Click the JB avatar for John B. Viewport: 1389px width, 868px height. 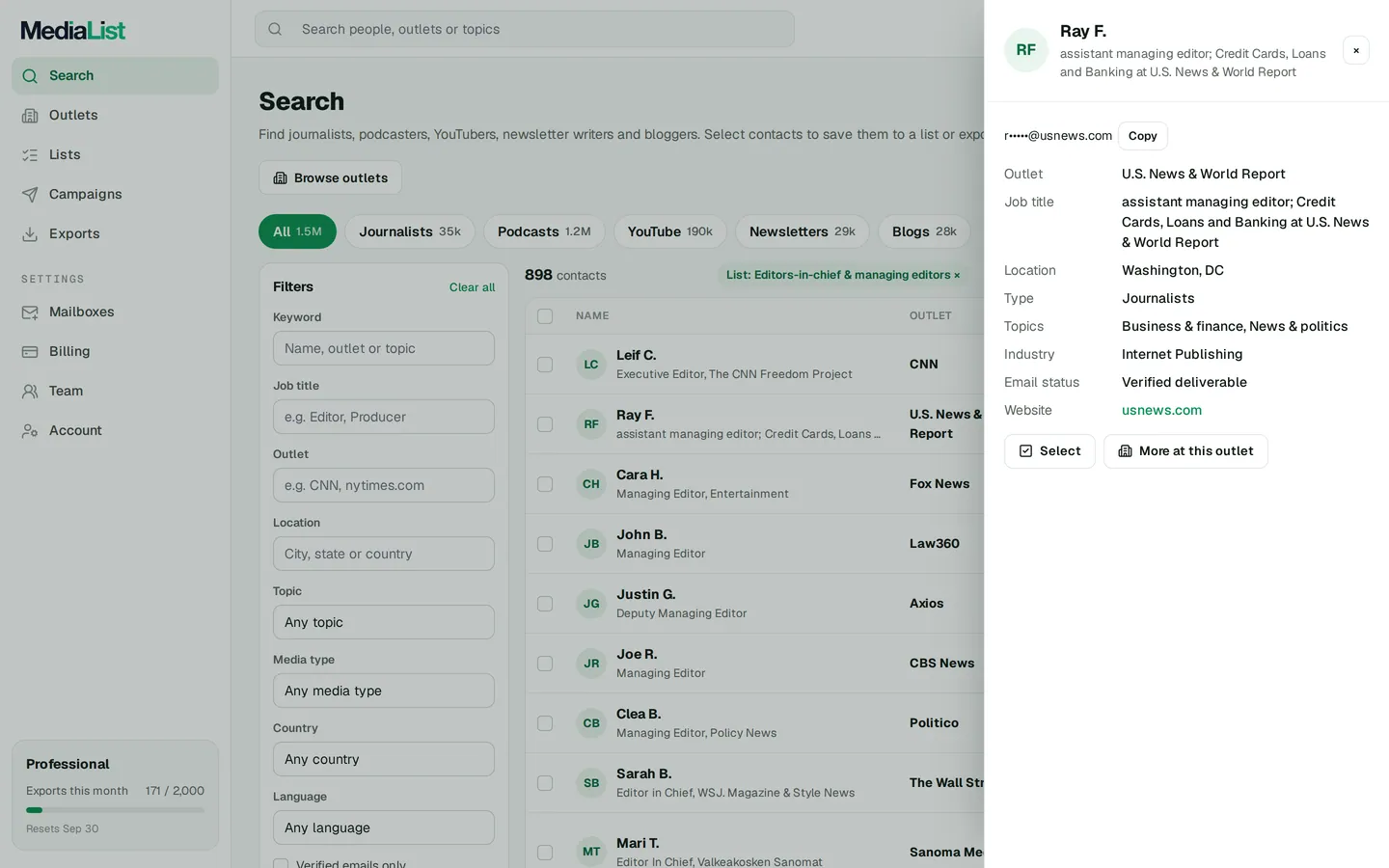[x=591, y=544]
